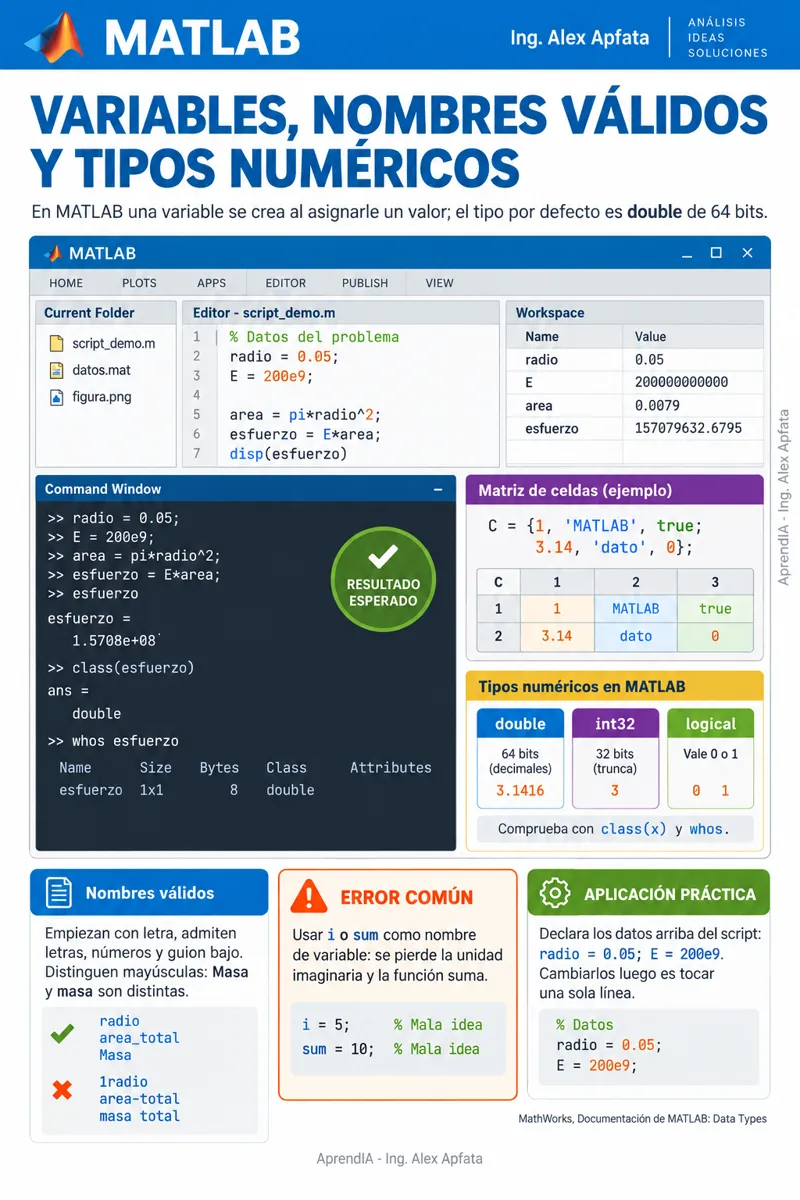The width and height of the screenshot is (800, 1200).
Task: Click the warning triangle icon beside Error Común
Action: pyautogui.click(x=308, y=897)
